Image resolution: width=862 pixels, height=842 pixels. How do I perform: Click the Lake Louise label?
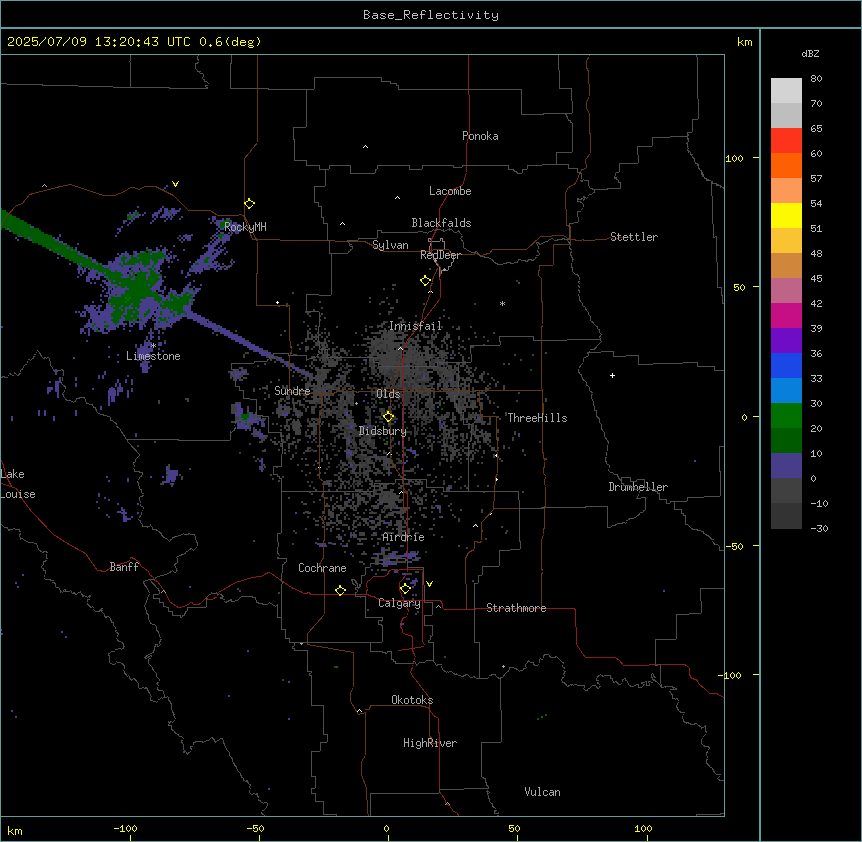[18, 484]
